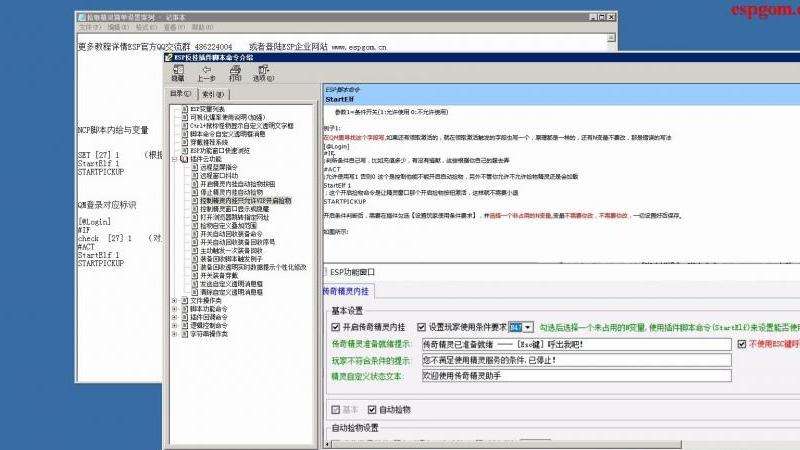Click the Back (上一步) arrow icon
The height and width of the screenshot is (450, 800).
click(x=206, y=73)
